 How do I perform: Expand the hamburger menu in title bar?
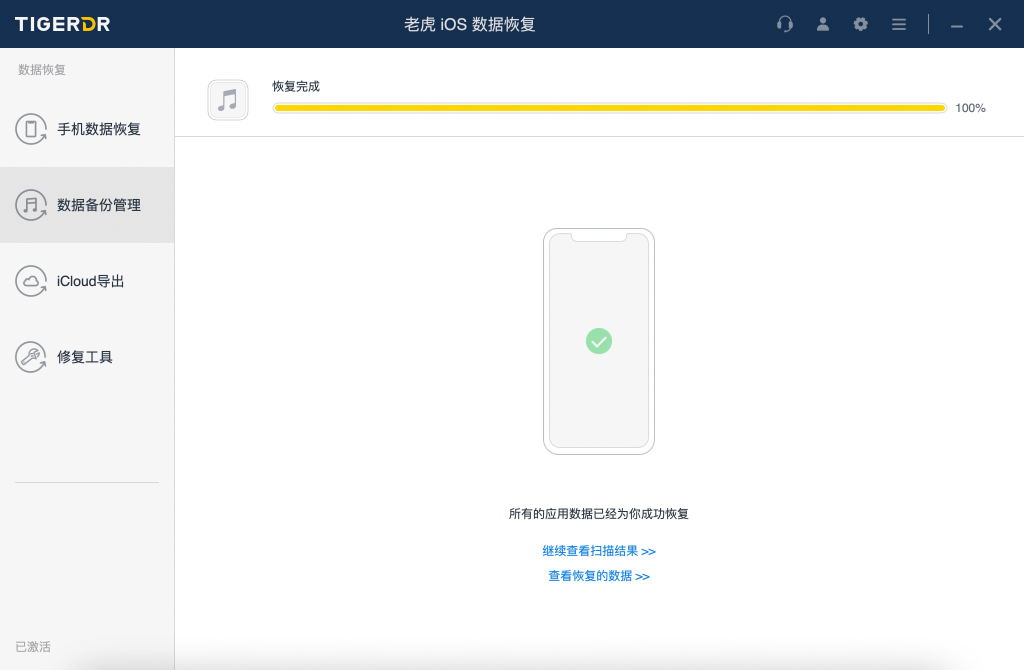[899, 24]
